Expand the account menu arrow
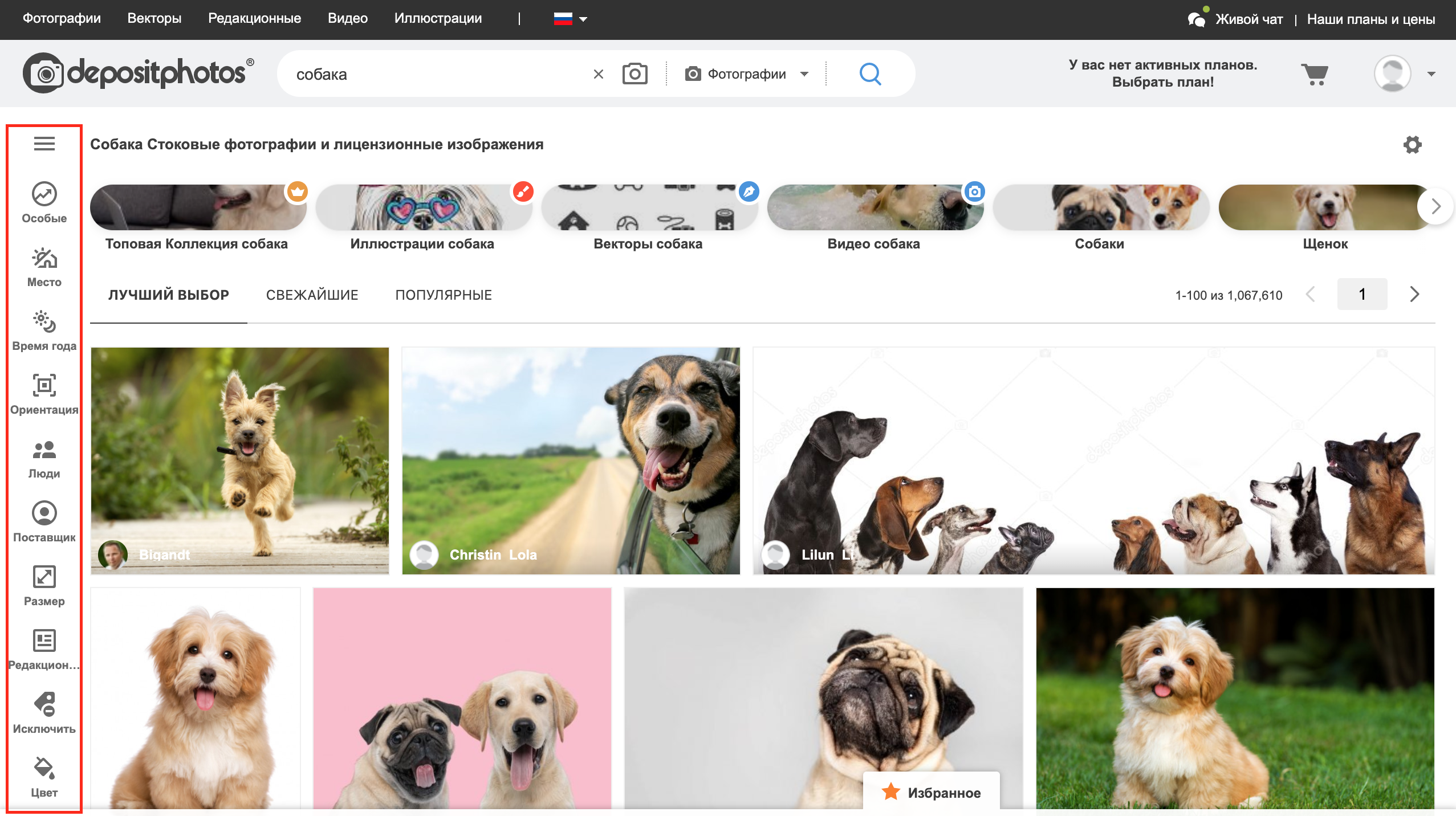This screenshot has height=816, width=1456. click(x=1431, y=74)
